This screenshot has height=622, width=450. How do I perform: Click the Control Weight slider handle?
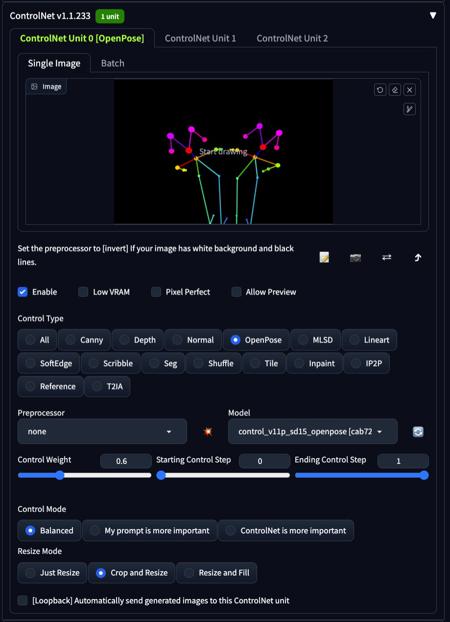(60, 475)
